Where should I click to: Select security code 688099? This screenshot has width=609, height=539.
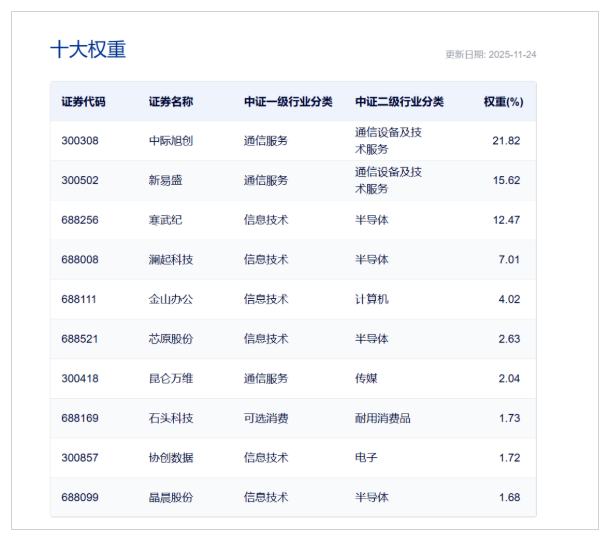[80, 497]
